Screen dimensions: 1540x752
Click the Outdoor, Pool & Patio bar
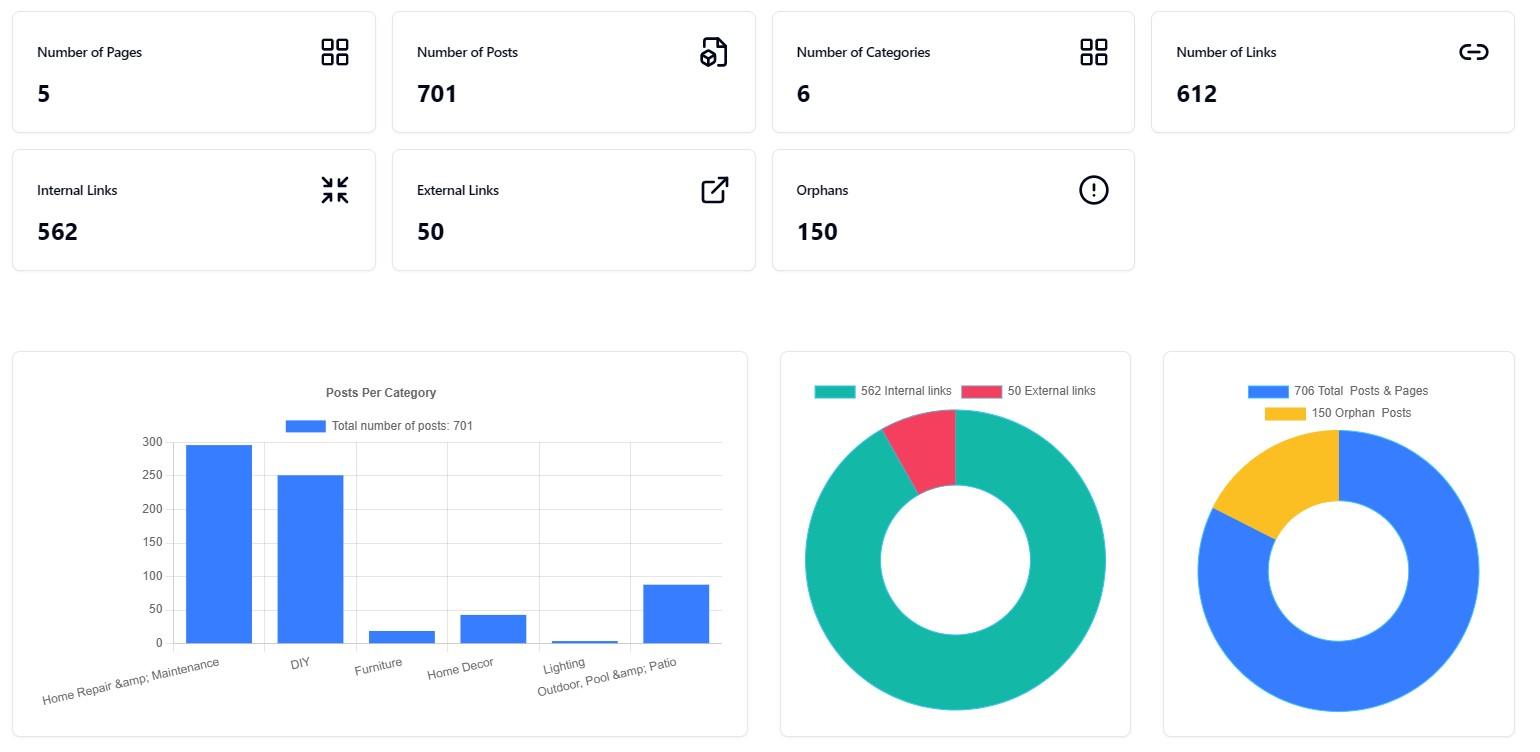676,614
